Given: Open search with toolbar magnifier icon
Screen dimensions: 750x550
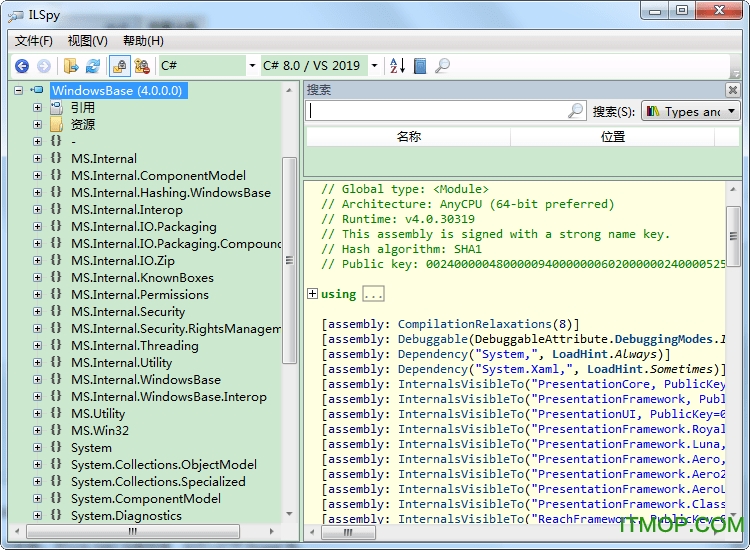Looking at the screenshot, I should (442, 66).
